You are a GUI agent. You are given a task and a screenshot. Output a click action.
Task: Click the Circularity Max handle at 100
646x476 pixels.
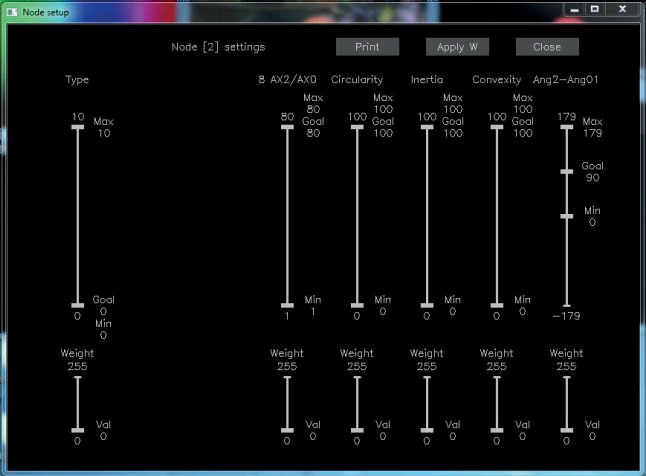click(x=357, y=127)
